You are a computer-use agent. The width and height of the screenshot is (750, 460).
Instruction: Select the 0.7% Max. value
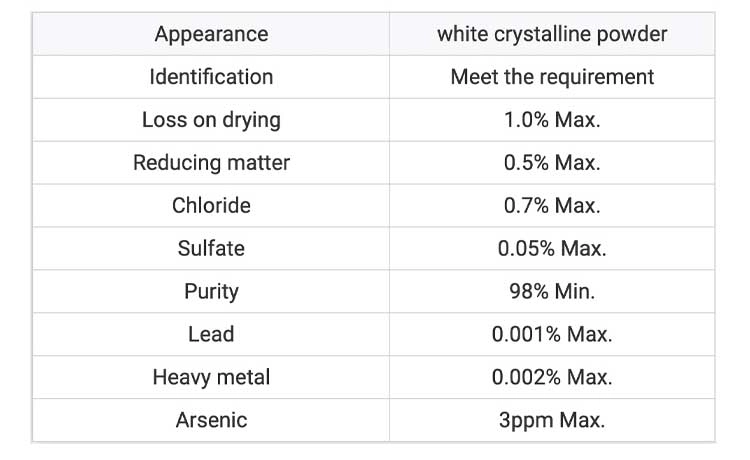point(552,206)
